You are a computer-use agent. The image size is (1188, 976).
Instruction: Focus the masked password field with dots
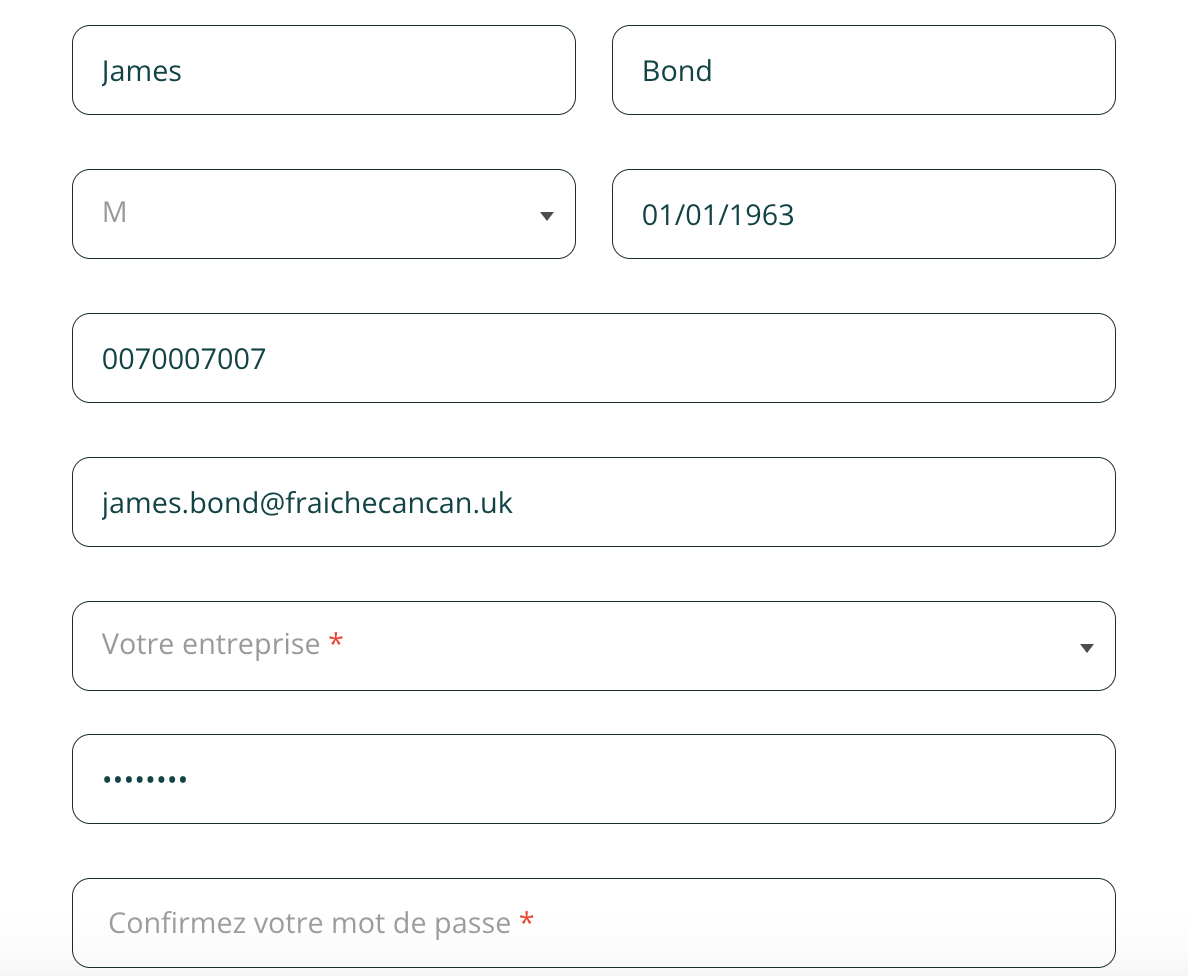(593, 778)
